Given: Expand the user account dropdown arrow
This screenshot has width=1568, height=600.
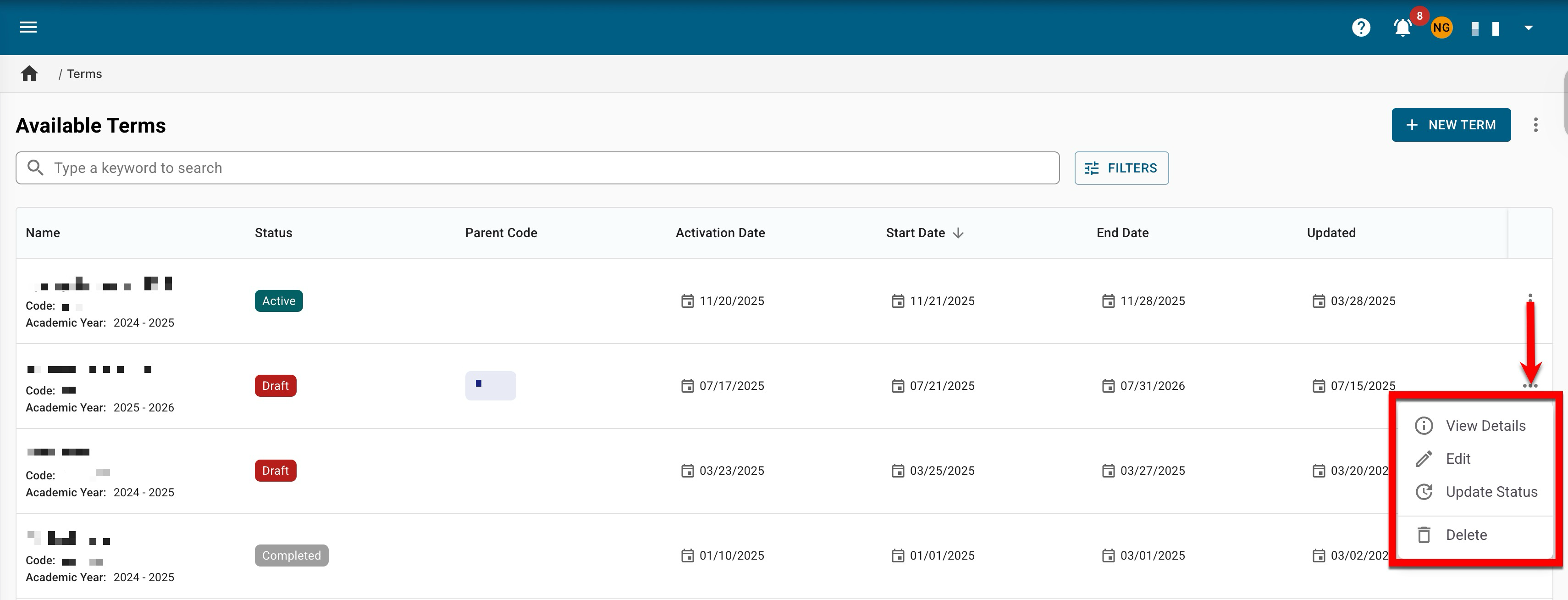Looking at the screenshot, I should tap(1528, 28).
